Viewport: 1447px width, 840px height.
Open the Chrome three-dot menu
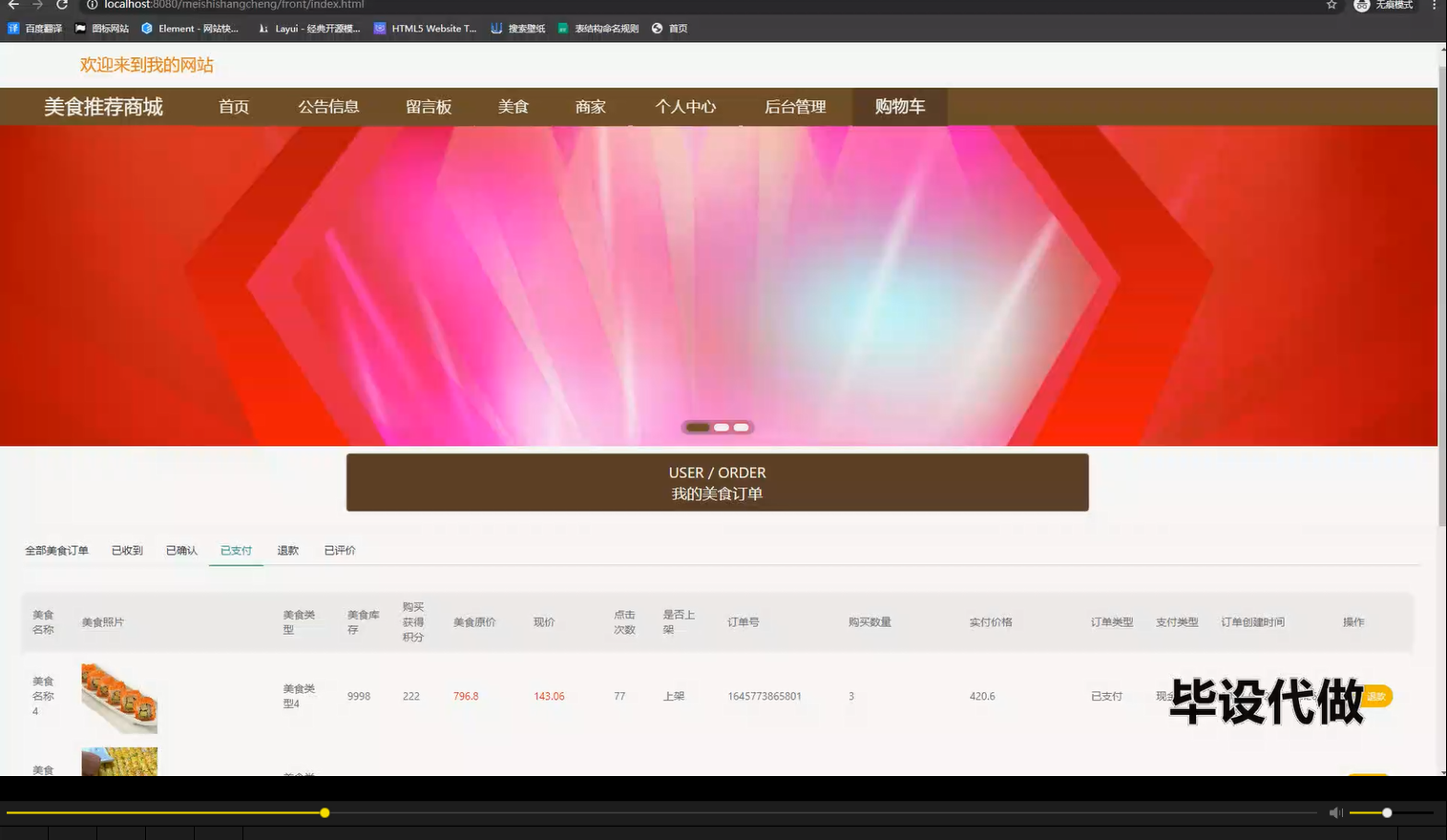(1436, 6)
